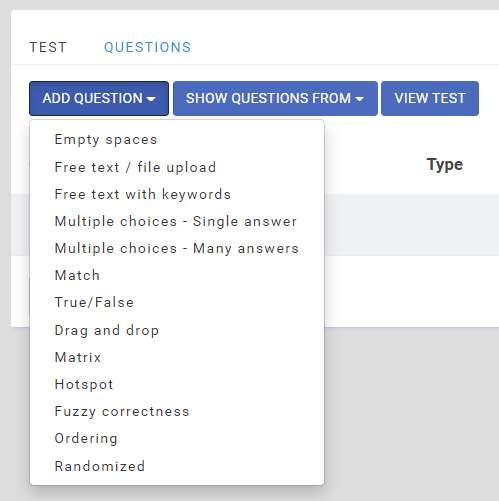The height and width of the screenshot is (501, 499).
Task: Click the View Test button
Action: pyautogui.click(x=430, y=98)
